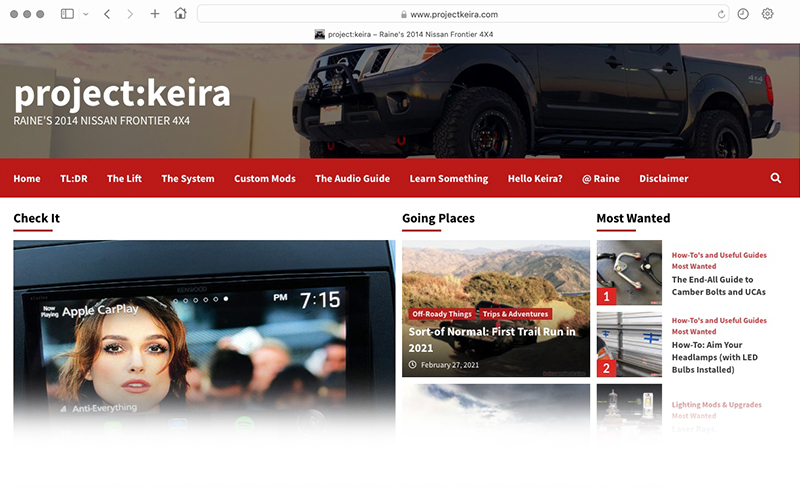Open the Learn Something menu item
Screen dimensions: 800x489
coord(449,179)
